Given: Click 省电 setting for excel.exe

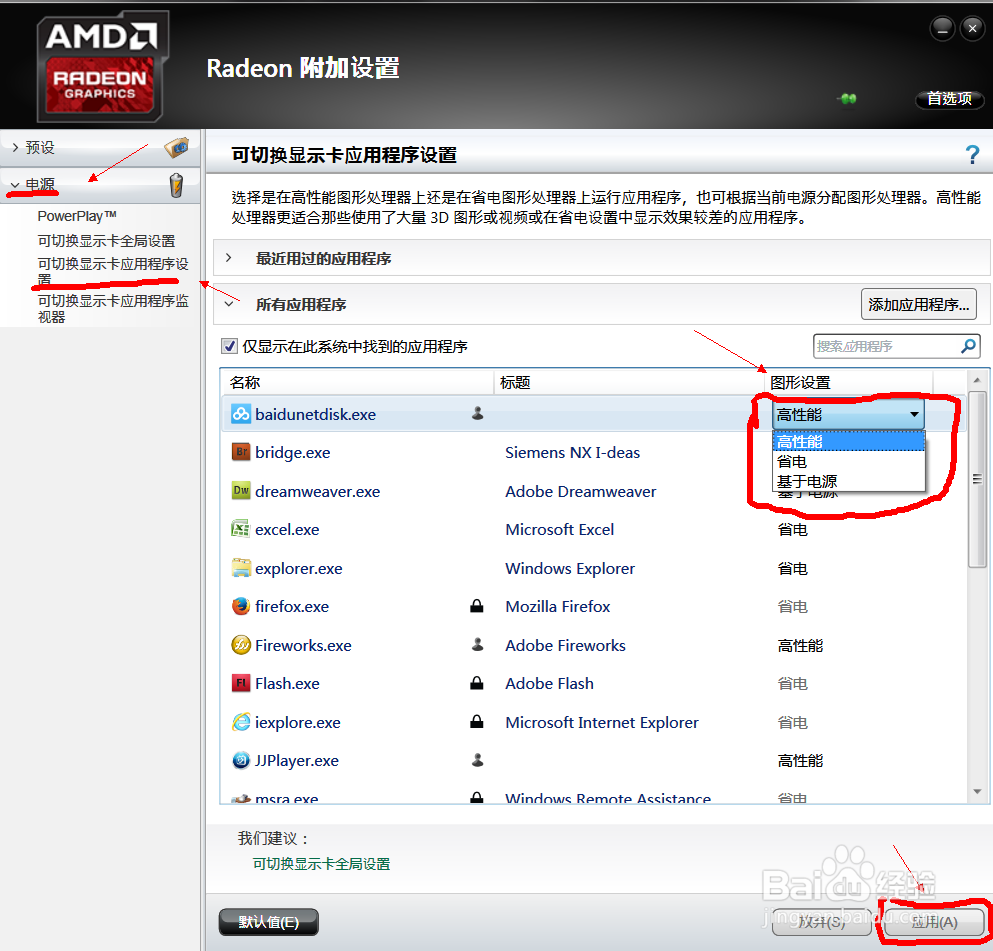Looking at the screenshot, I should (x=792, y=529).
